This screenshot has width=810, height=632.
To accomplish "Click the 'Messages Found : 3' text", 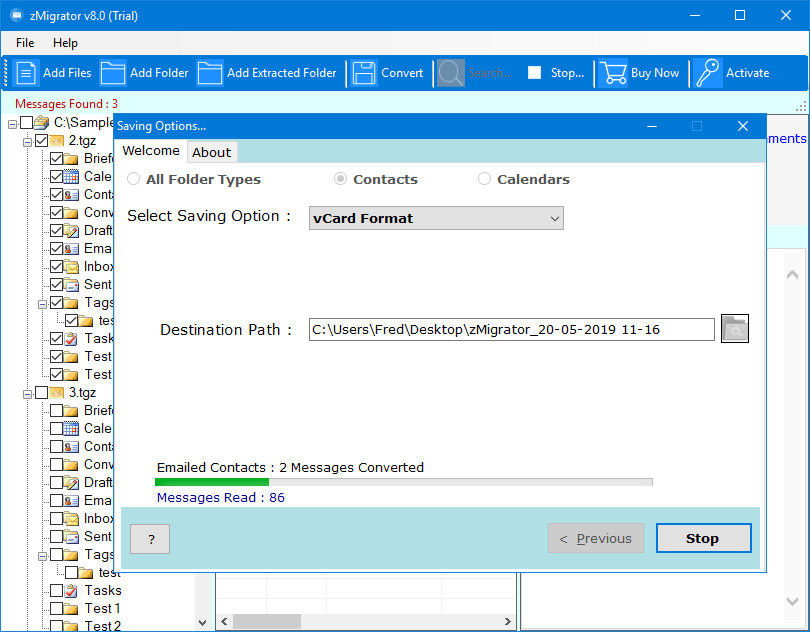I will coord(66,104).
